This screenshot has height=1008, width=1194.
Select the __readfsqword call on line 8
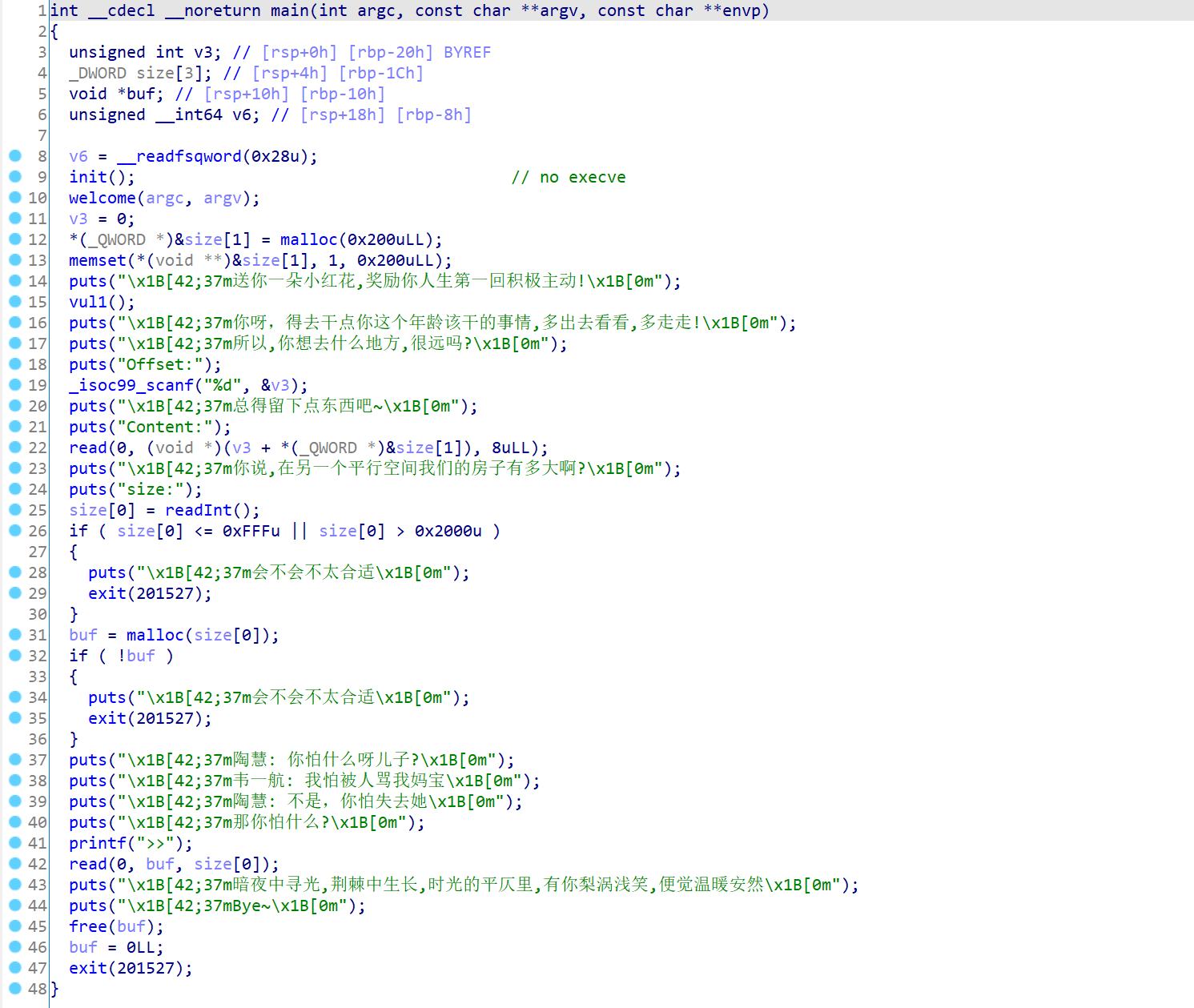click(179, 156)
